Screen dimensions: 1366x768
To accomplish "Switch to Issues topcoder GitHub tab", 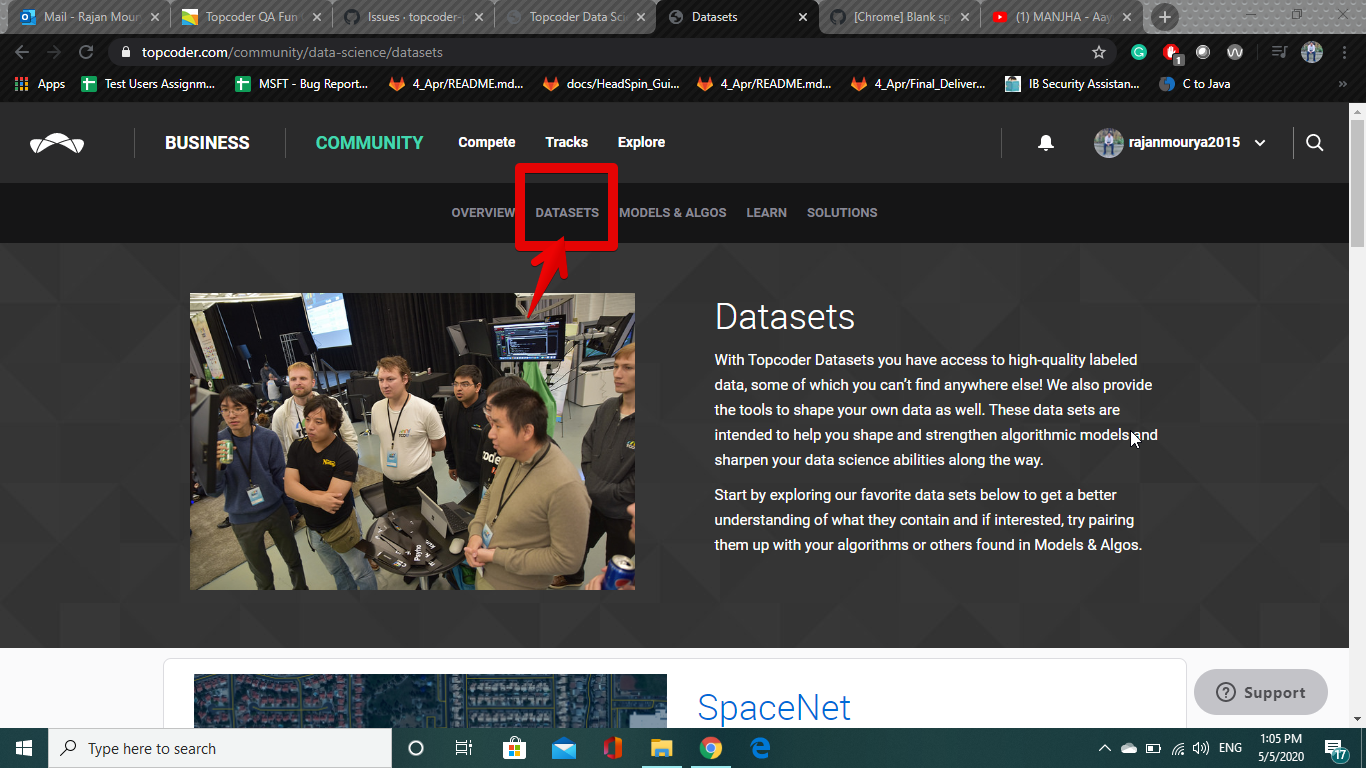I will (413, 17).
